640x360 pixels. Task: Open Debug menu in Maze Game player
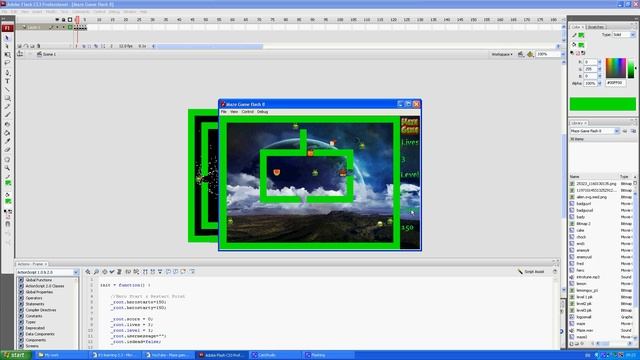[x=262, y=112]
